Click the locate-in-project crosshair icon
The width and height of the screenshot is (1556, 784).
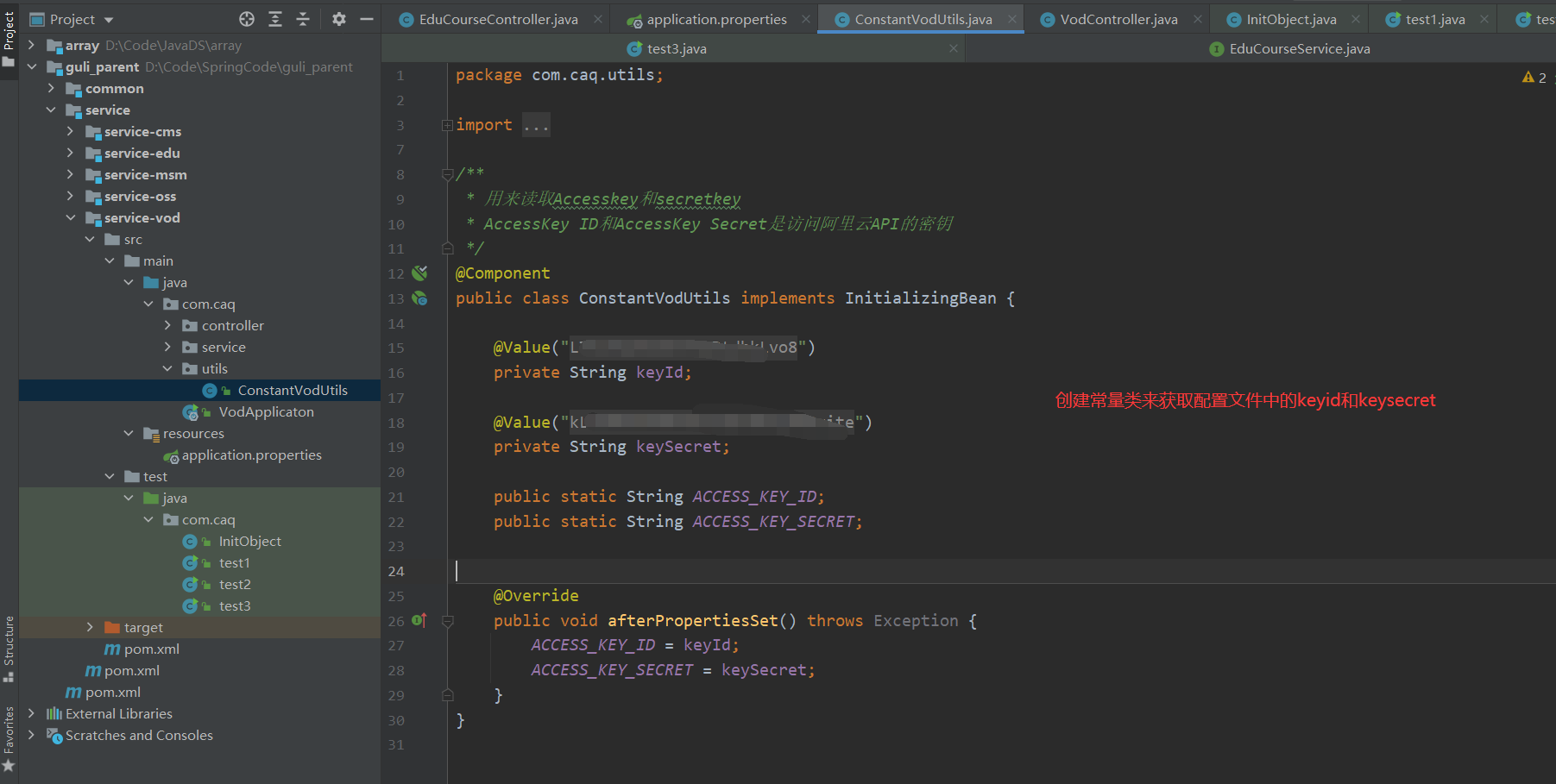tap(247, 19)
